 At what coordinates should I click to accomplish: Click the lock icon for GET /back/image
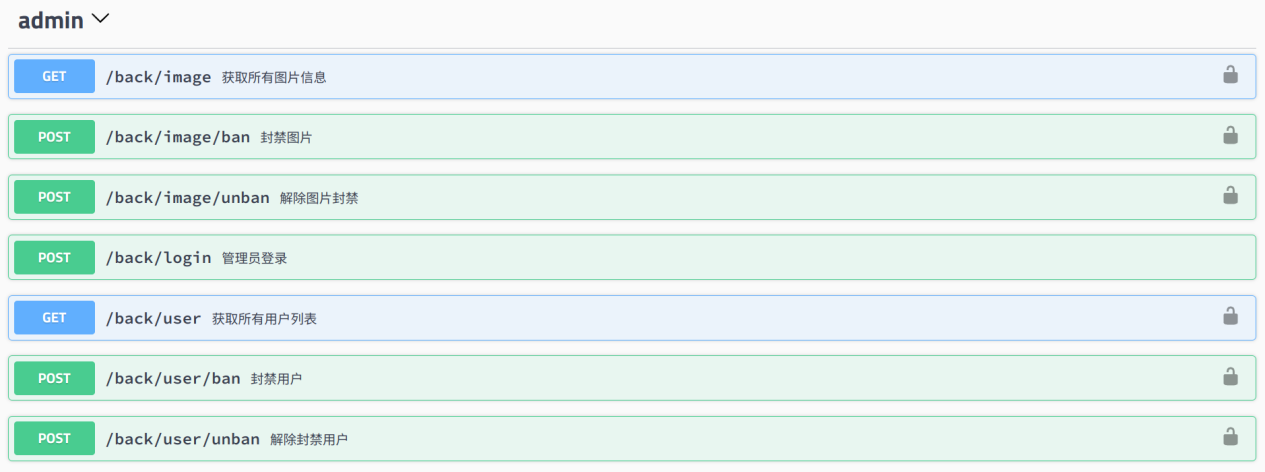[x=1230, y=75]
